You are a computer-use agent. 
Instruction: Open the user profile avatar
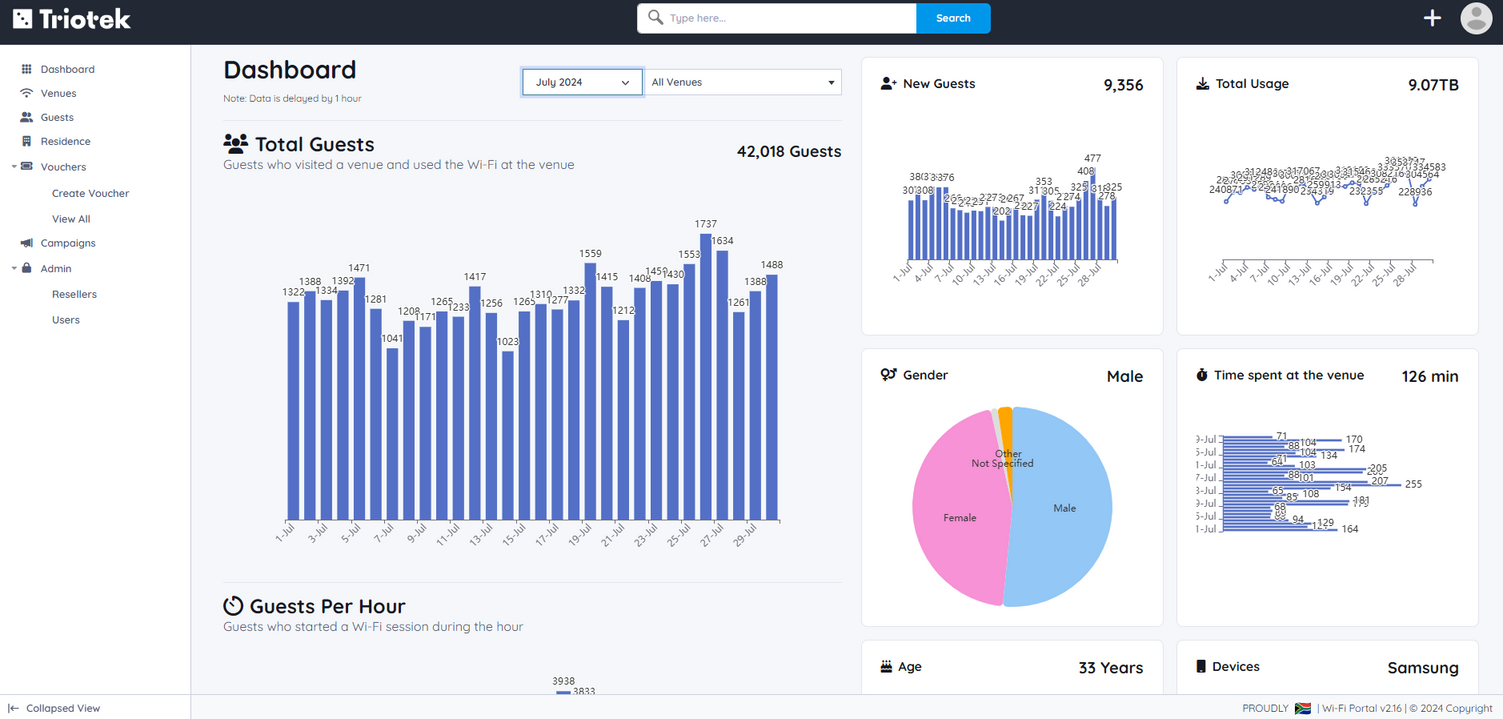(1476, 18)
